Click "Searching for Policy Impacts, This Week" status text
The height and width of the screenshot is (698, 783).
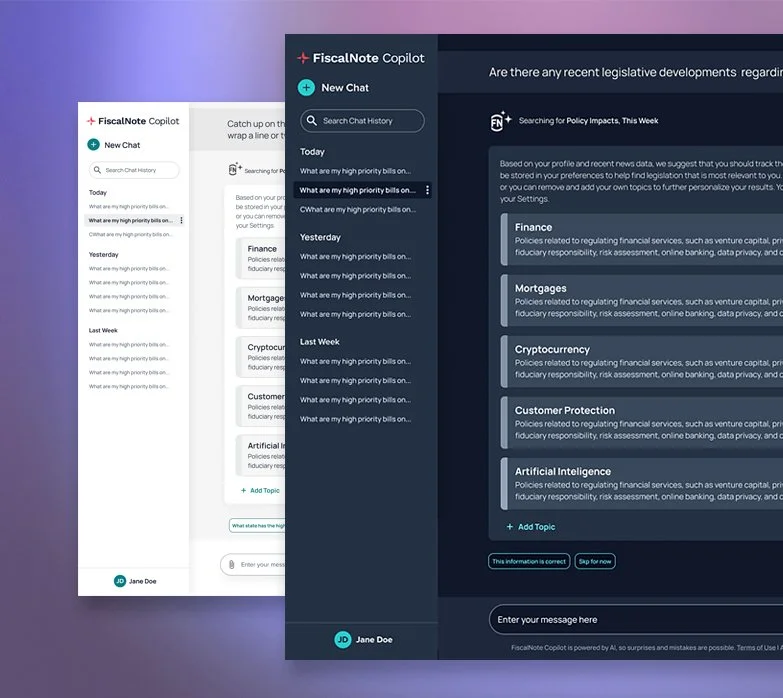(588, 121)
